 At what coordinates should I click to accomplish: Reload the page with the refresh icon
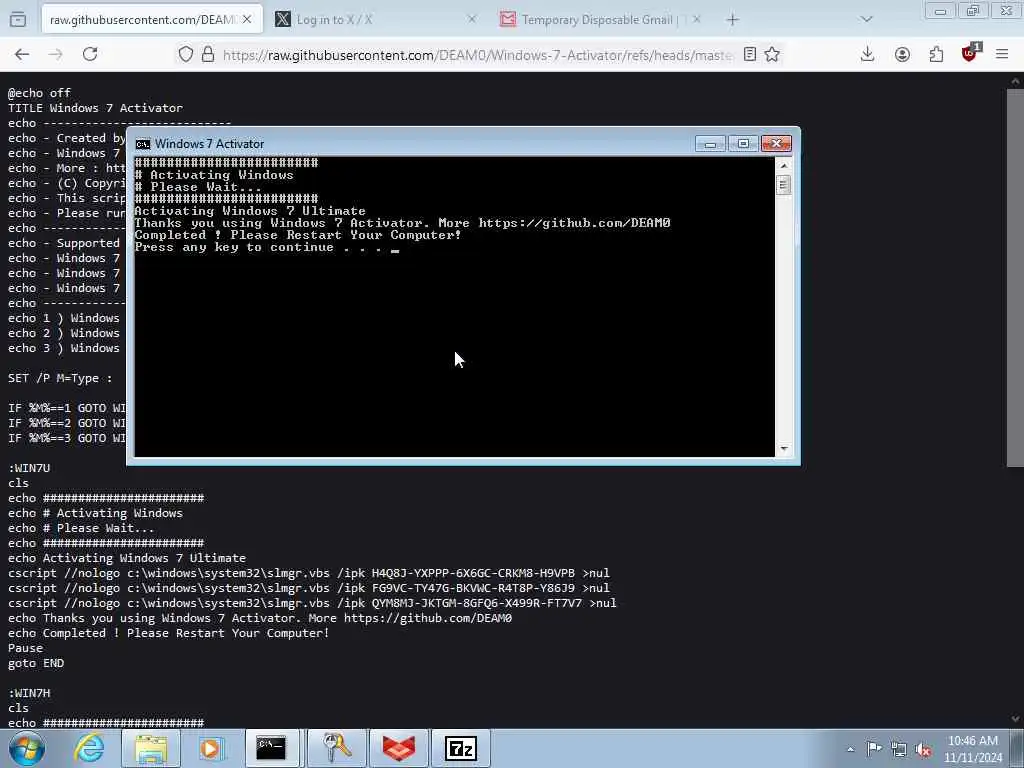coord(90,54)
